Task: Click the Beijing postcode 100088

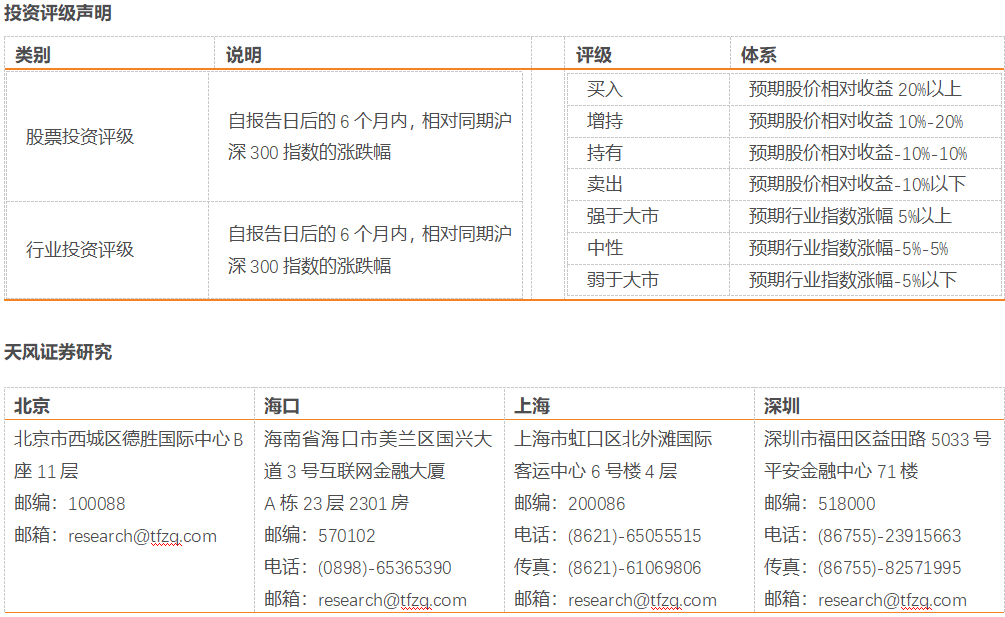Action: click(97, 504)
